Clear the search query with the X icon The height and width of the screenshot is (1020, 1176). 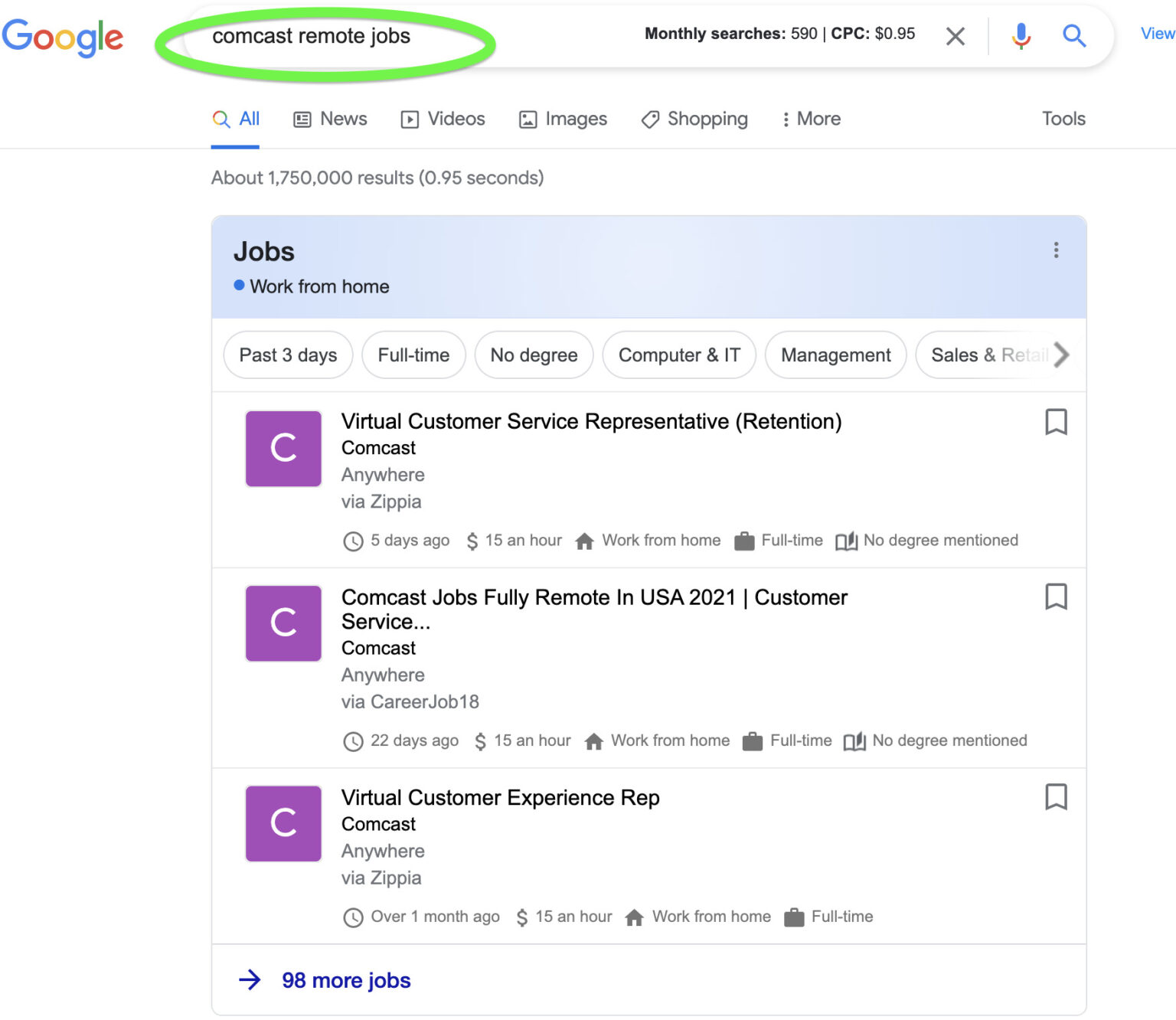(x=955, y=36)
